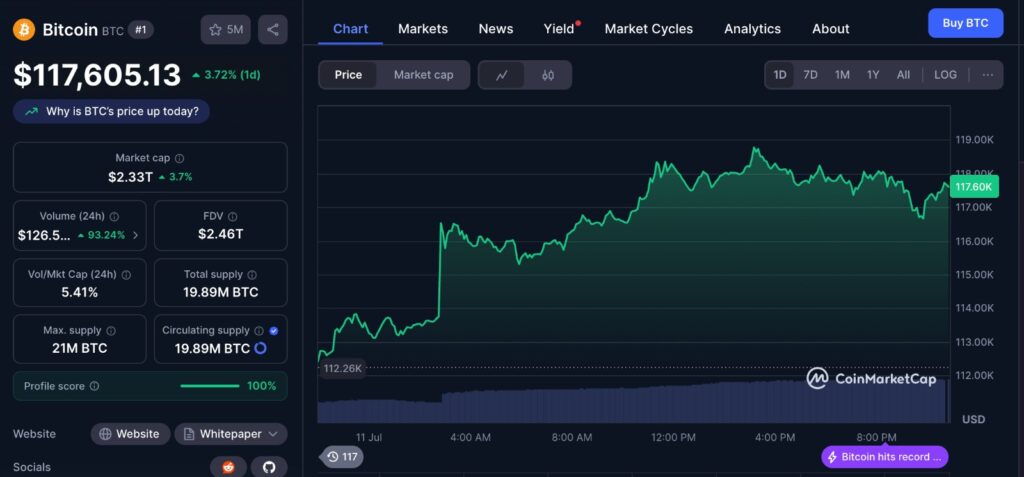Click the $2.46T FDV value

221,234
